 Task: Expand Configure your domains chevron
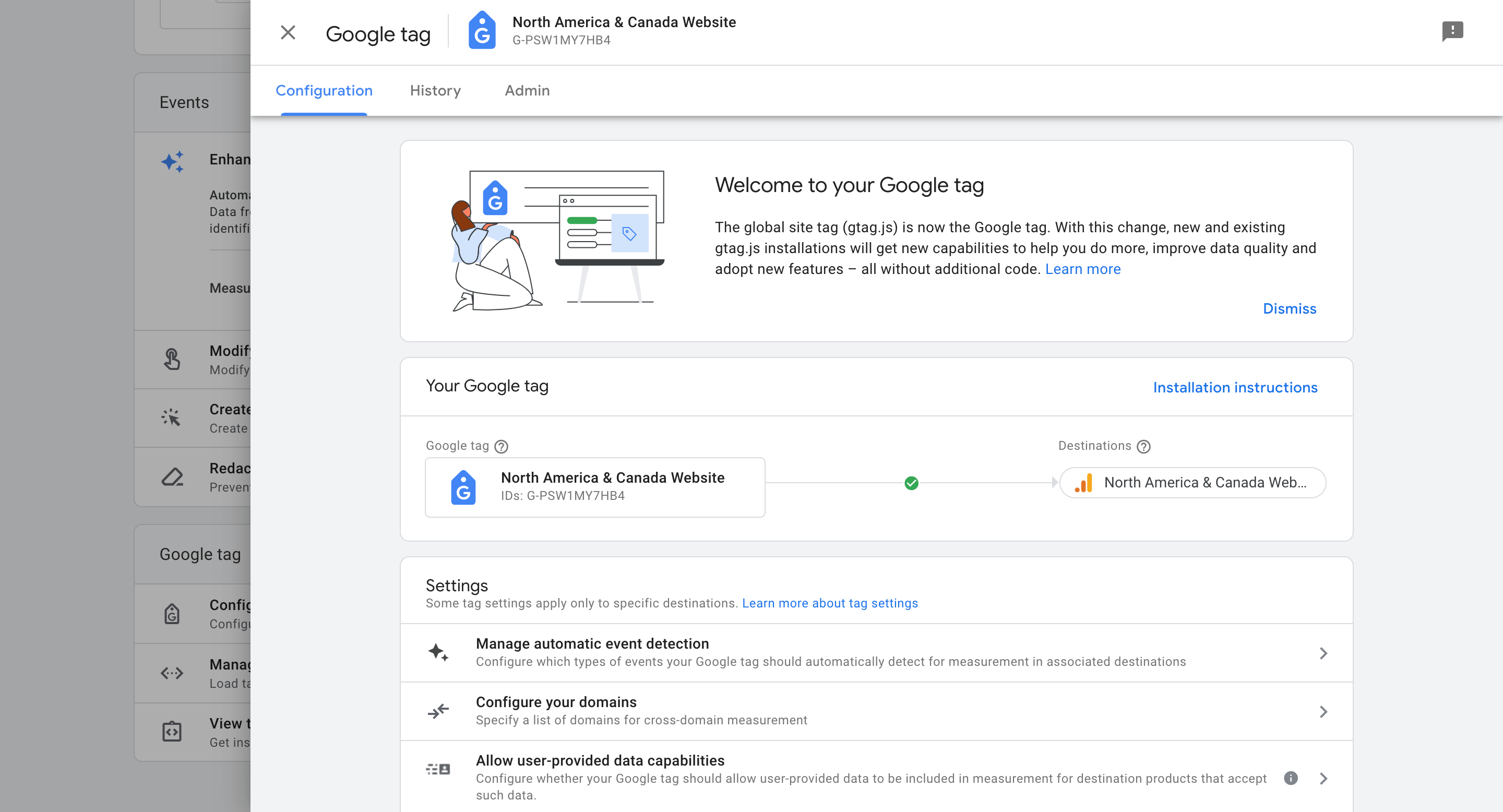coord(1323,711)
